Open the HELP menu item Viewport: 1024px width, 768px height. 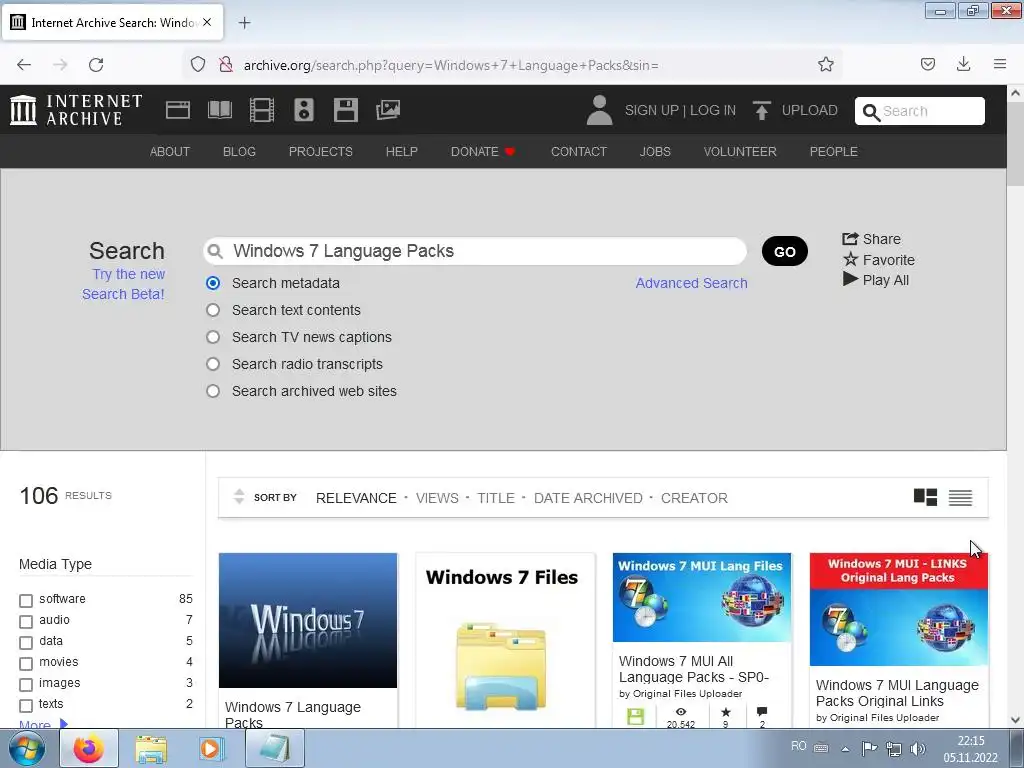pyautogui.click(x=402, y=152)
